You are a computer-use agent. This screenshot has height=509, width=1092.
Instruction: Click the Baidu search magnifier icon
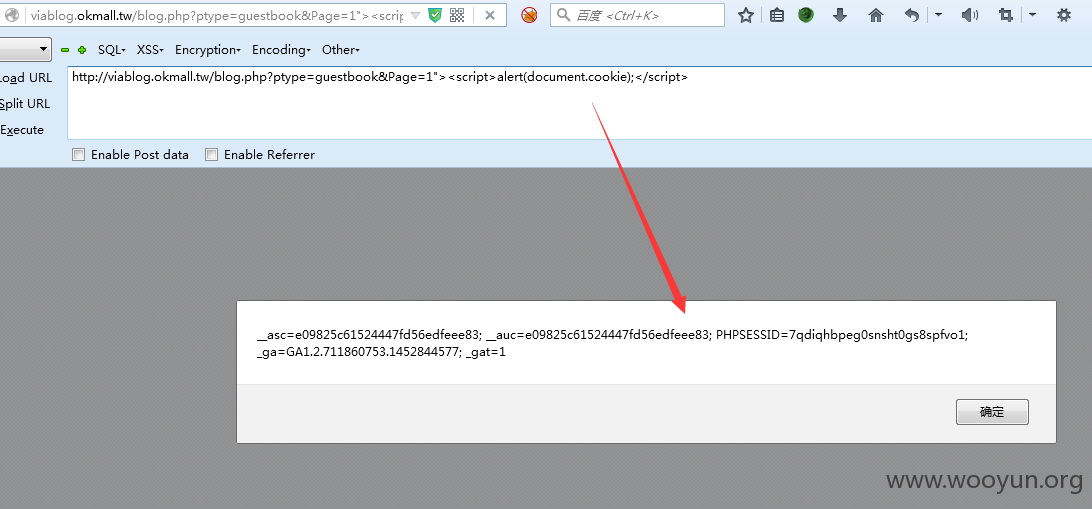pos(563,15)
